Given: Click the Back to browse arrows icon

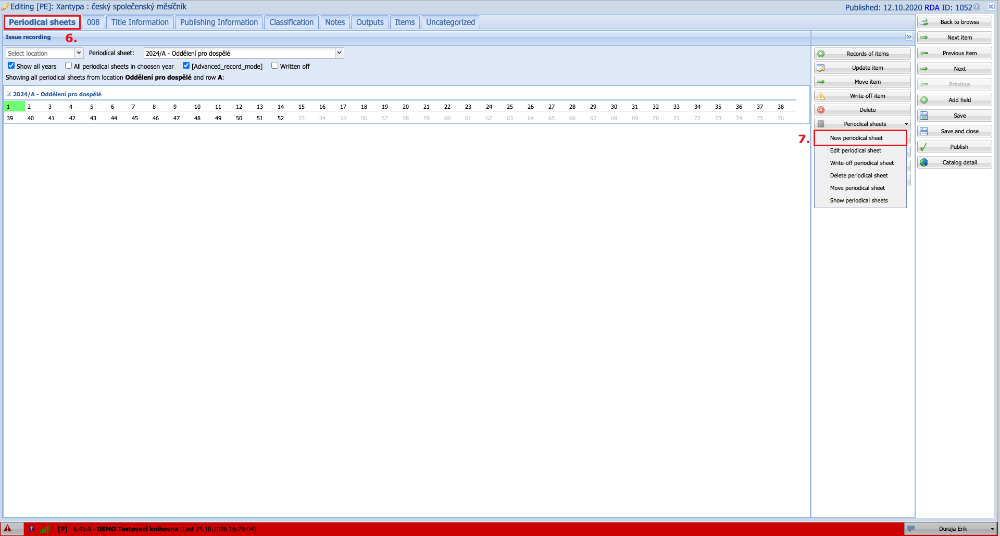Looking at the screenshot, I should click(924, 22).
